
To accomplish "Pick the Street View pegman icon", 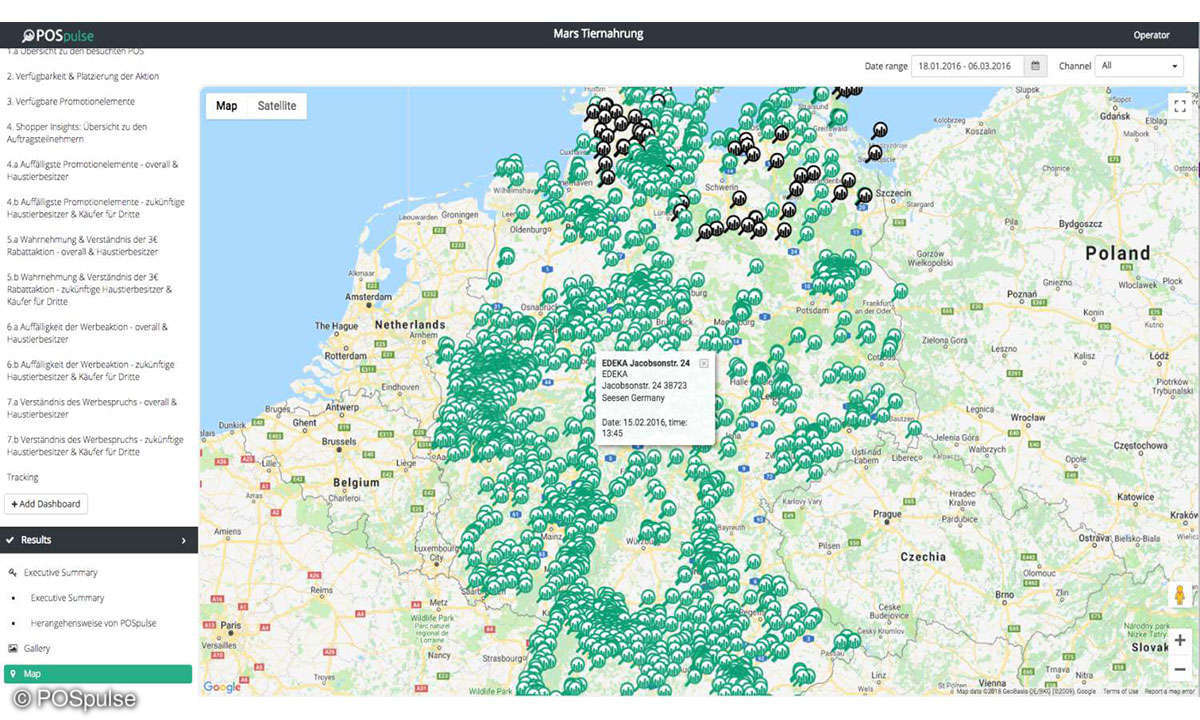I will (x=1180, y=594).
